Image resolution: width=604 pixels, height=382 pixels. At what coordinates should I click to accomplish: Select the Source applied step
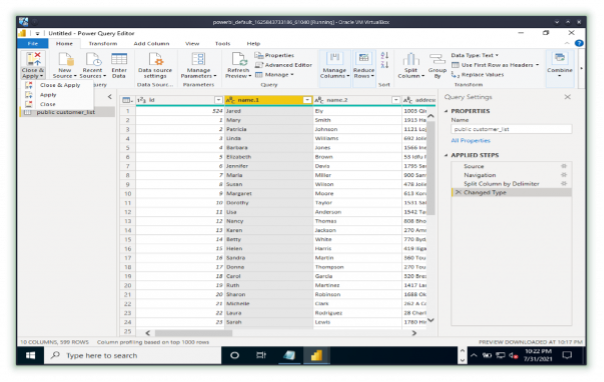(x=512, y=166)
